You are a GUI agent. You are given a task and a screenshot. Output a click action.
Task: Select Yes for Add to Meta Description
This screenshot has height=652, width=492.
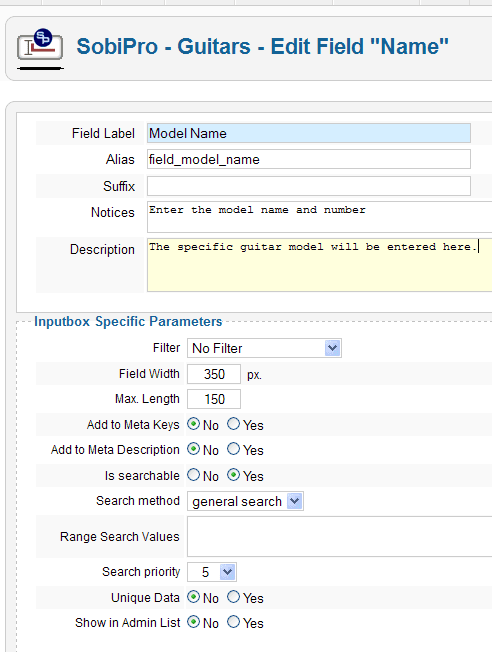tap(233, 449)
